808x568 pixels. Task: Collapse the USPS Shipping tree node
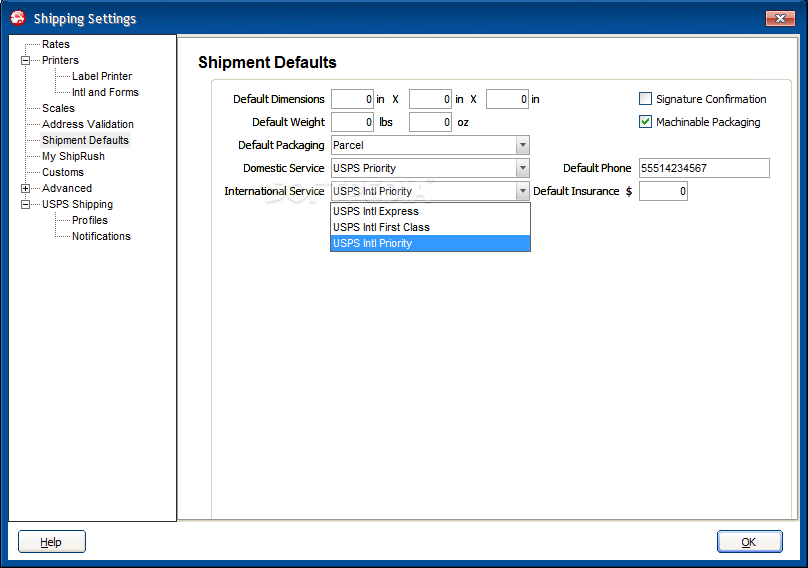click(25, 204)
